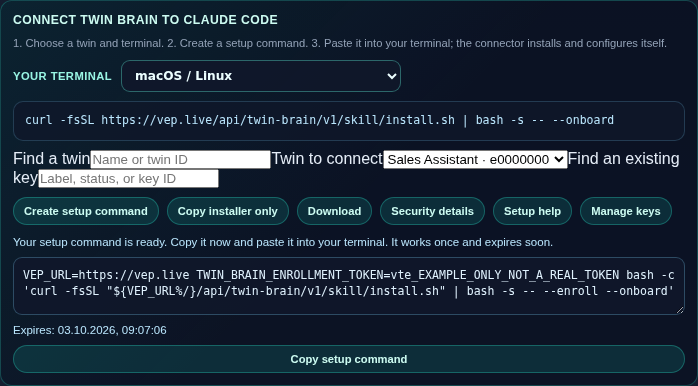This screenshot has height=386, width=698.
Task: Click Create setup command button
Action: [86, 211]
